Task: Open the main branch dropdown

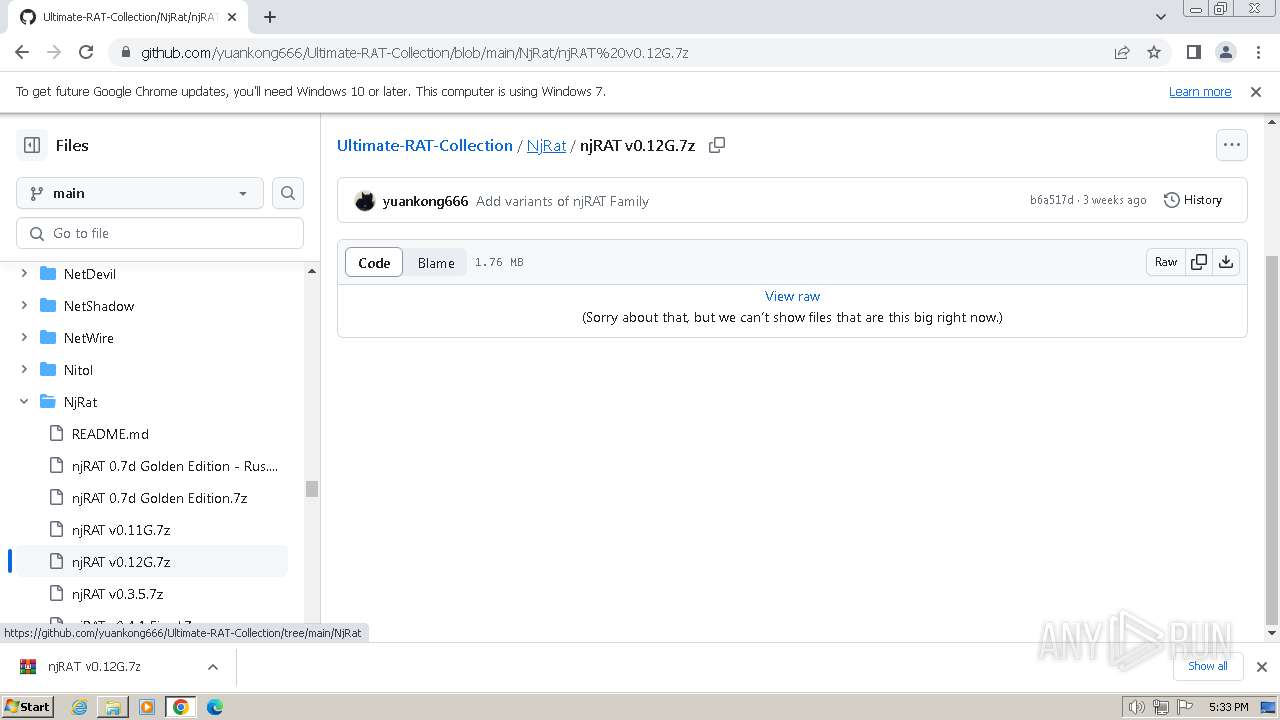Action: click(x=140, y=193)
